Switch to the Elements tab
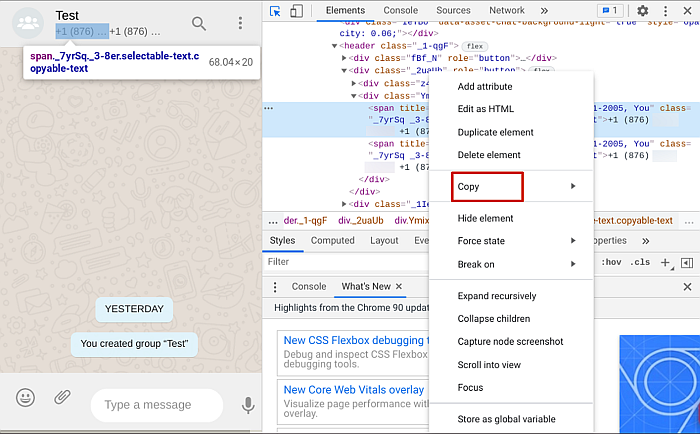 [x=345, y=10]
